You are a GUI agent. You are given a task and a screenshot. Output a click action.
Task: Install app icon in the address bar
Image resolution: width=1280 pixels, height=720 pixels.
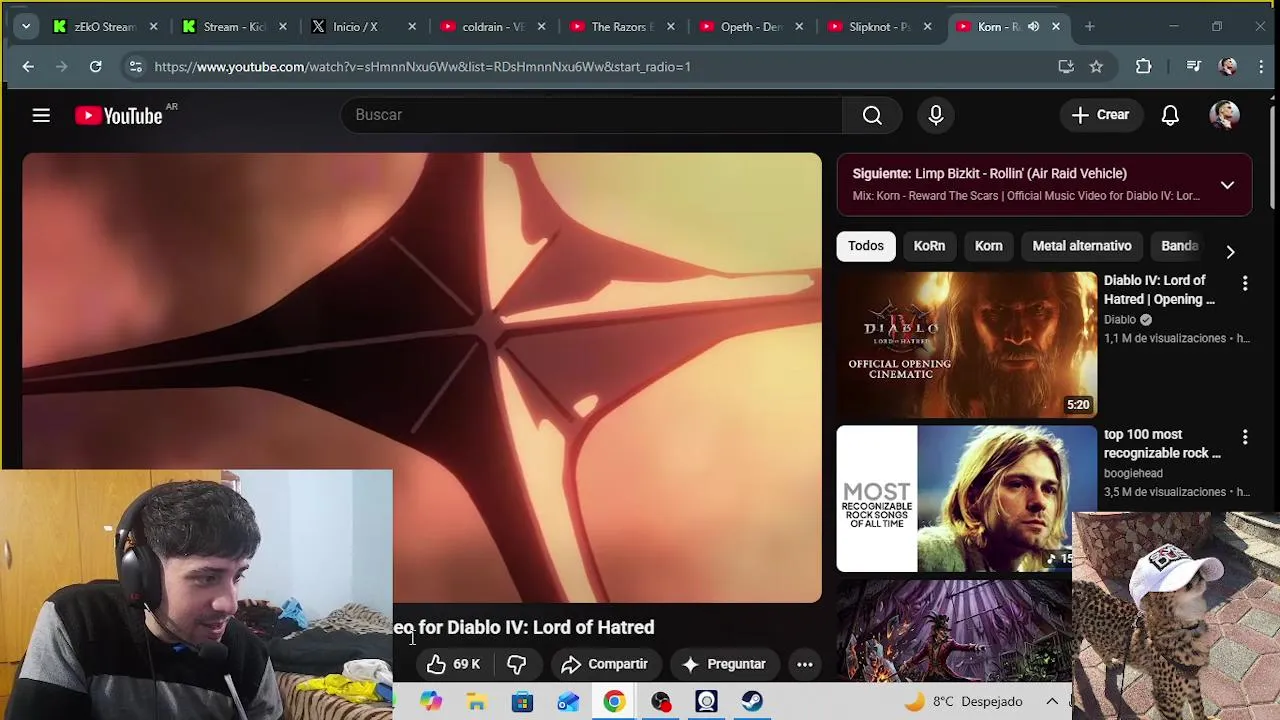[1066, 66]
